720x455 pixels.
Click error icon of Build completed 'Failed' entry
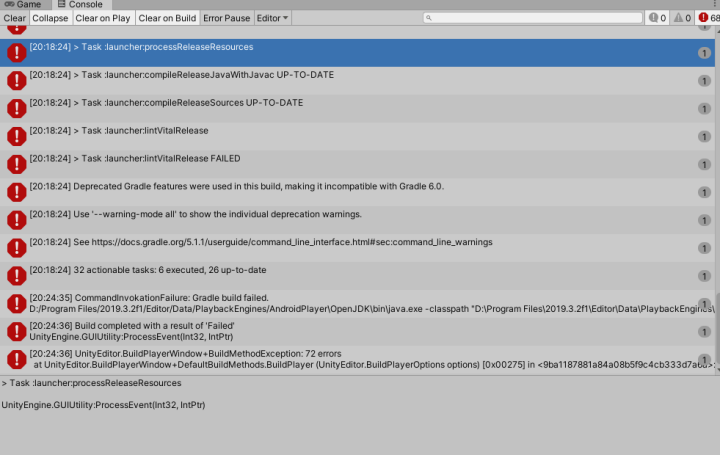coord(16,331)
